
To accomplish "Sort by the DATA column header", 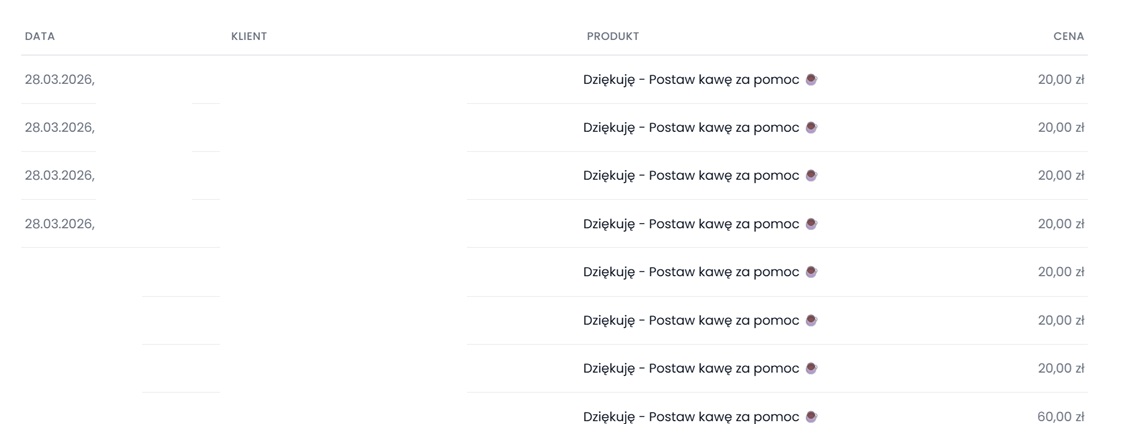I will click(40, 36).
